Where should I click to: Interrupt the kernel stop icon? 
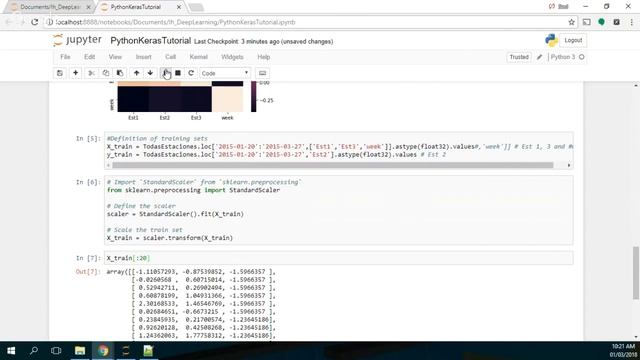coord(178,73)
